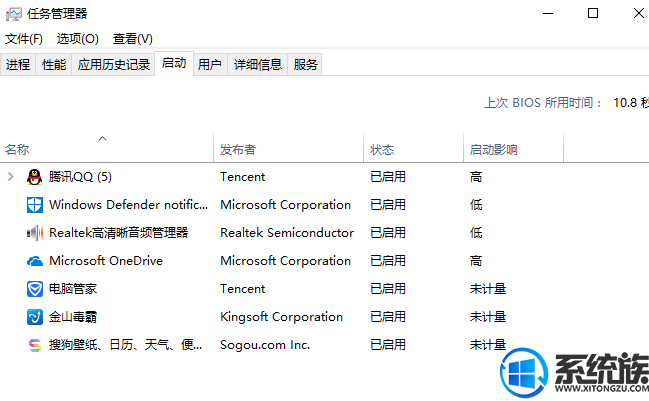Click the Sogou colorful S icon
This screenshot has height=401, width=649.
[x=34, y=345]
